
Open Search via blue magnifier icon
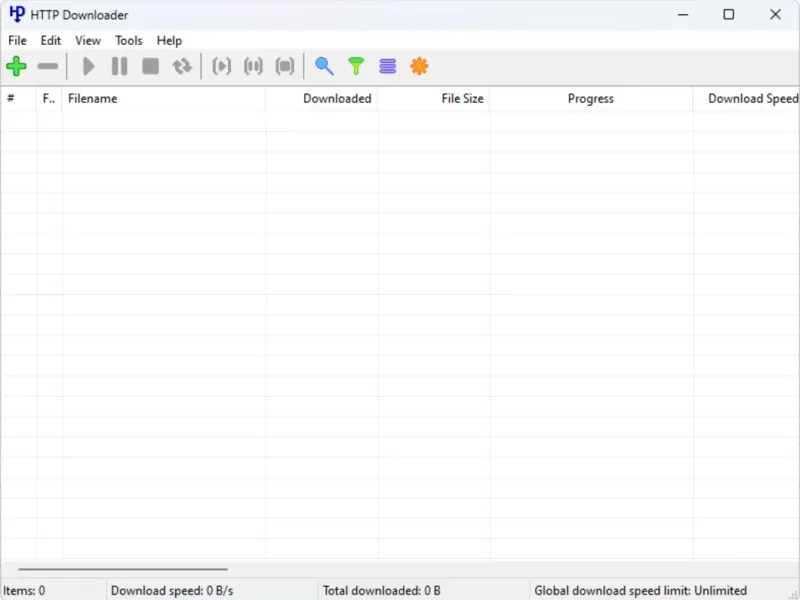(x=324, y=66)
